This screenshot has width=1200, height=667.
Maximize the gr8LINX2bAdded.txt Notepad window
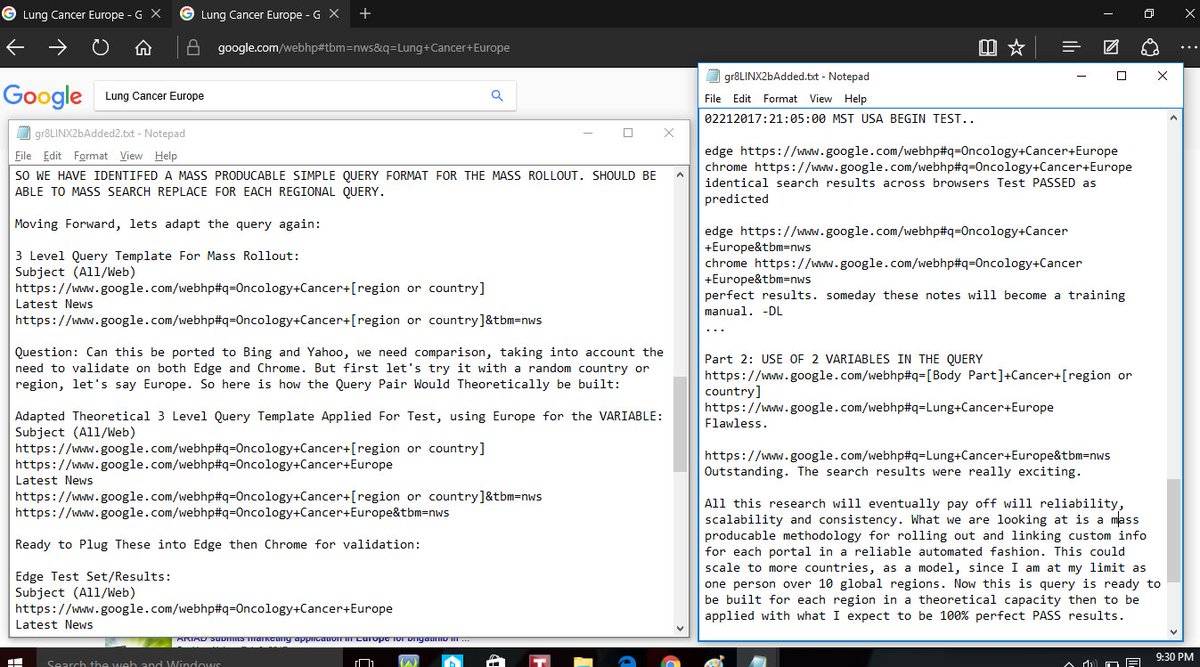(1121, 76)
